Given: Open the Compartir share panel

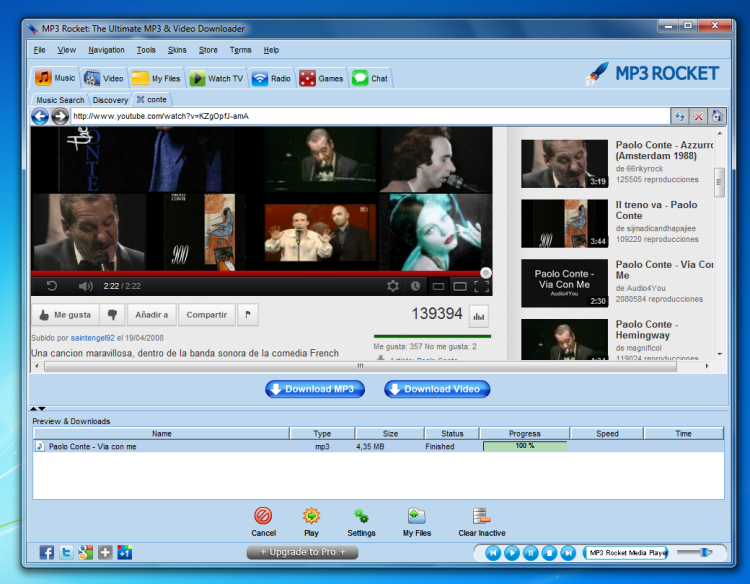Looking at the screenshot, I should pos(207,314).
